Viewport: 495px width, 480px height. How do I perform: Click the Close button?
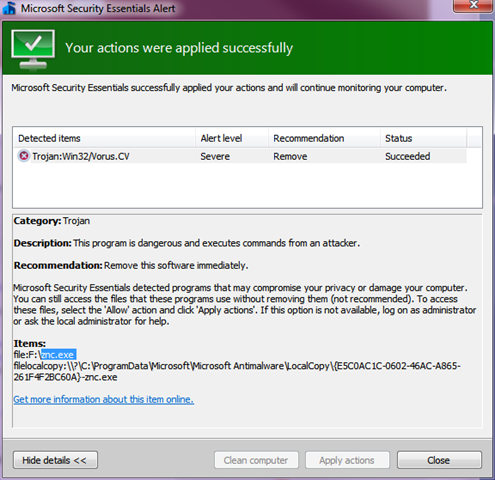pos(439,460)
